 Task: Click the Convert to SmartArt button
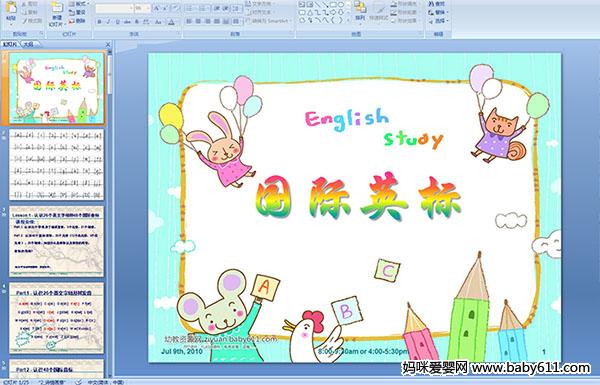(269, 21)
